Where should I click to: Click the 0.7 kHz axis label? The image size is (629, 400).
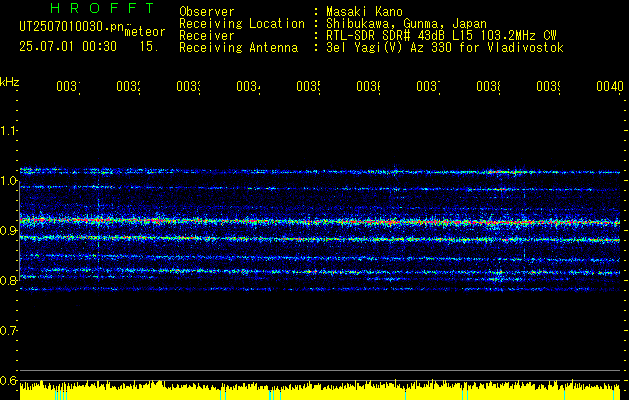click(8, 331)
